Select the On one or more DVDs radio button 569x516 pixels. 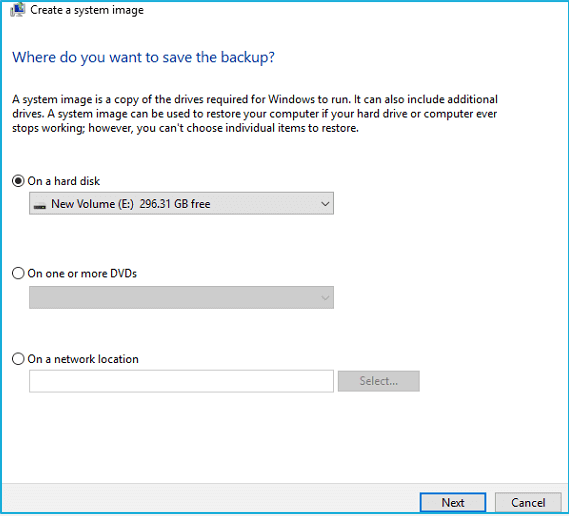click(18, 273)
